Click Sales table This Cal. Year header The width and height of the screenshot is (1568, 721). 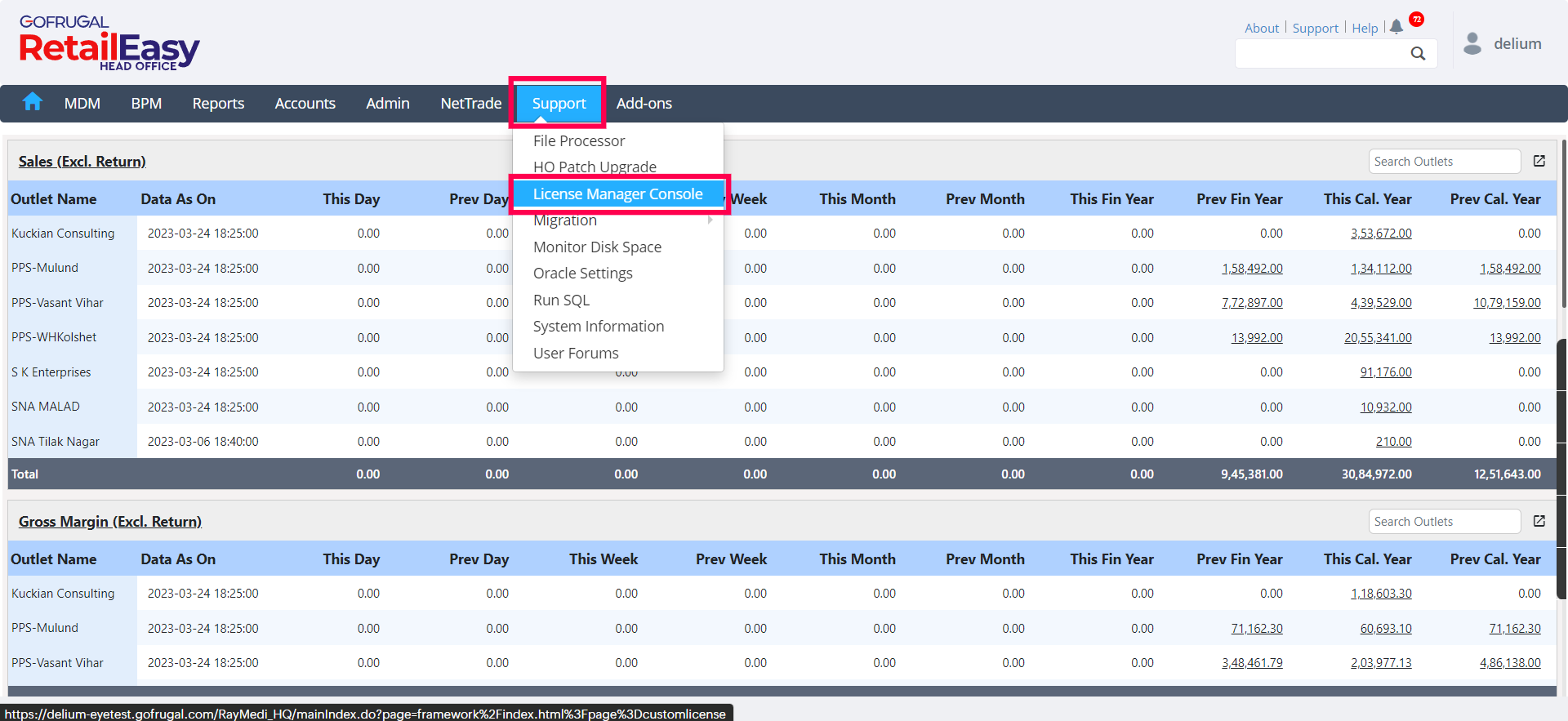point(1368,199)
